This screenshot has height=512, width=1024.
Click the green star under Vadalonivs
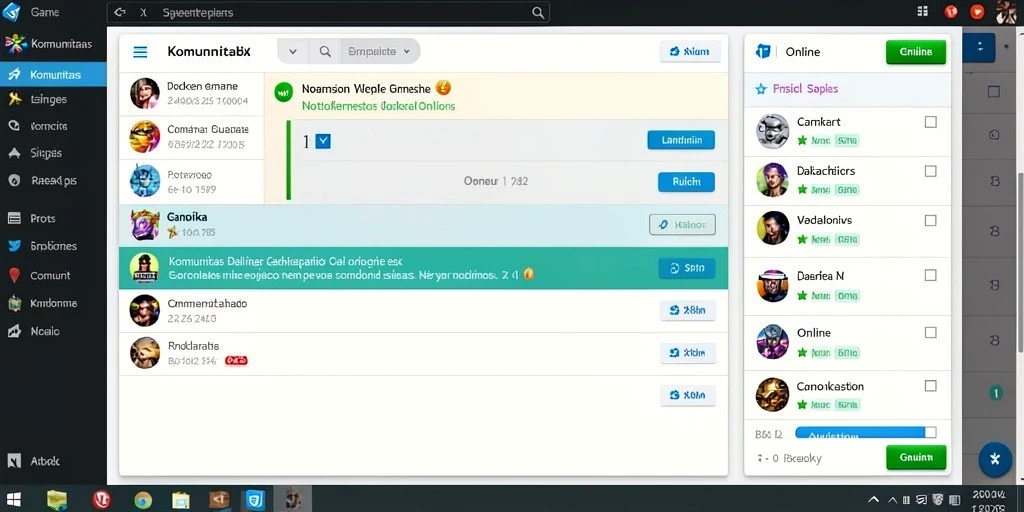point(803,240)
